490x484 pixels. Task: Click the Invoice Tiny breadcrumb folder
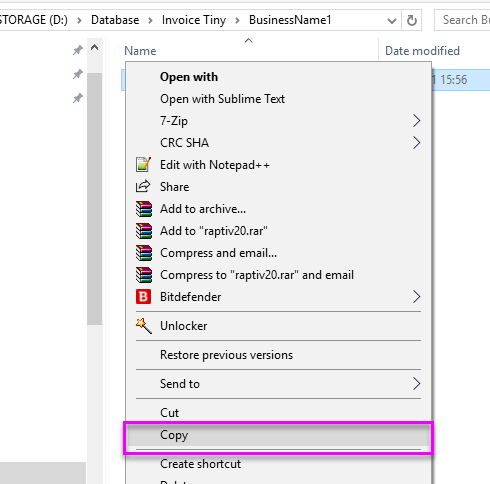coord(194,20)
